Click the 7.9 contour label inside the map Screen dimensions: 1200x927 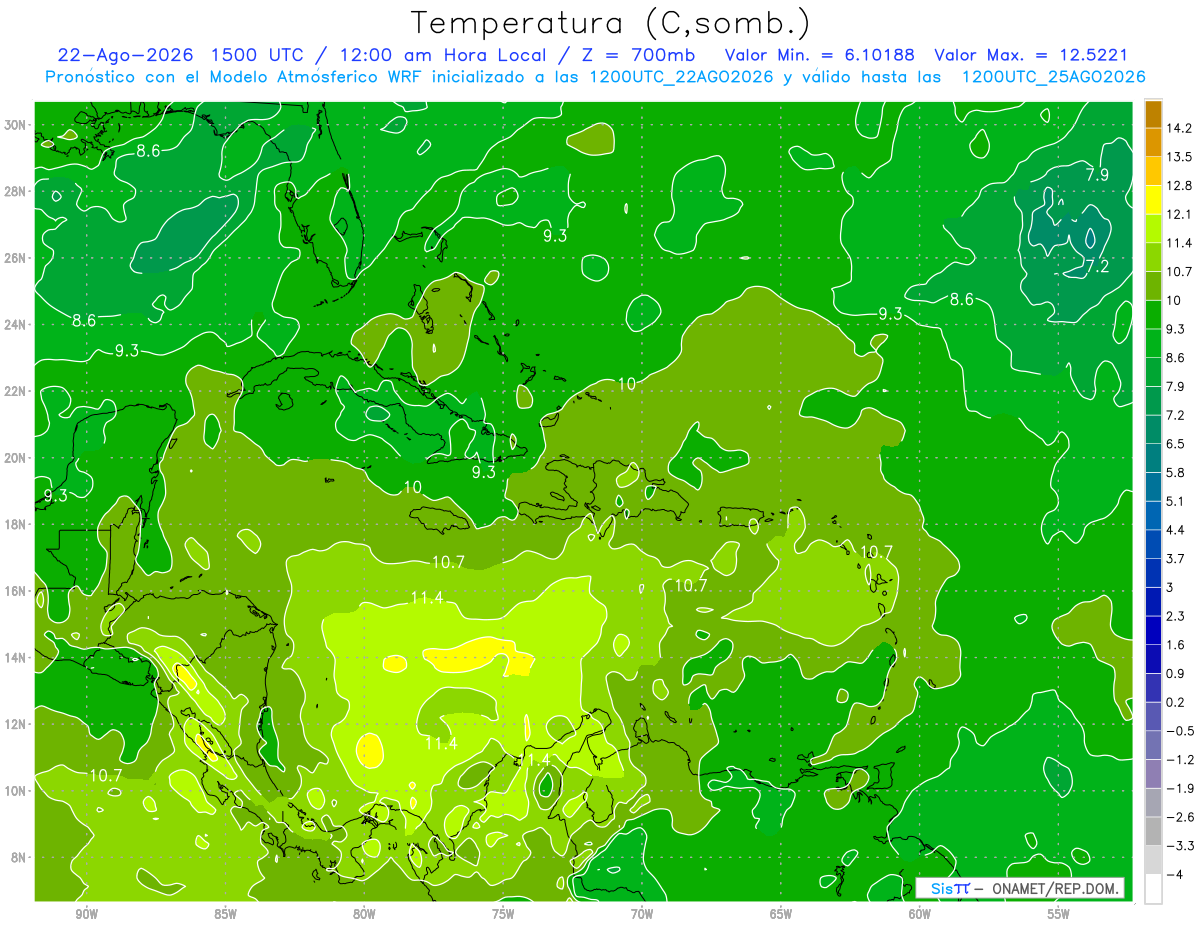point(1097,175)
